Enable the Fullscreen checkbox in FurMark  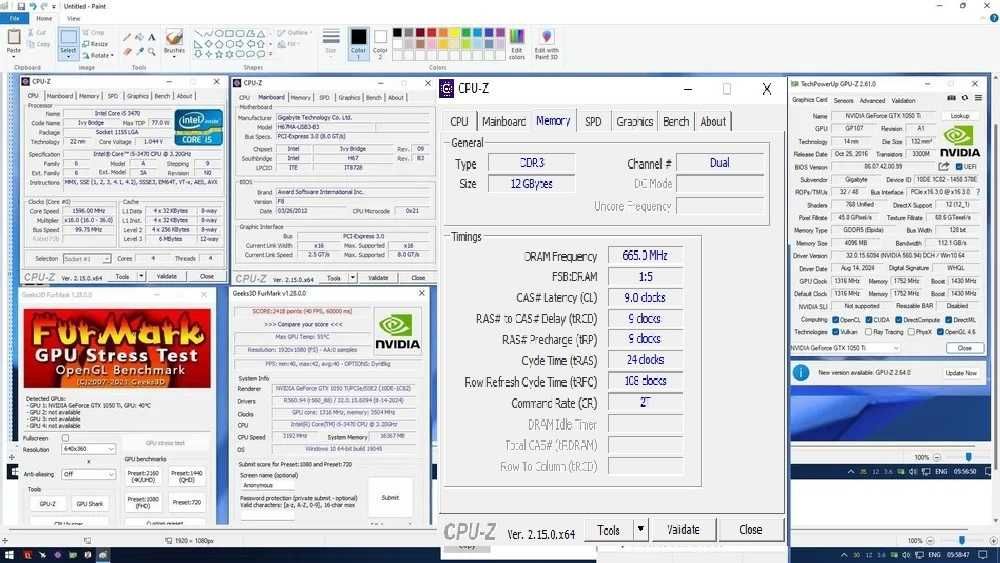tap(65, 438)
